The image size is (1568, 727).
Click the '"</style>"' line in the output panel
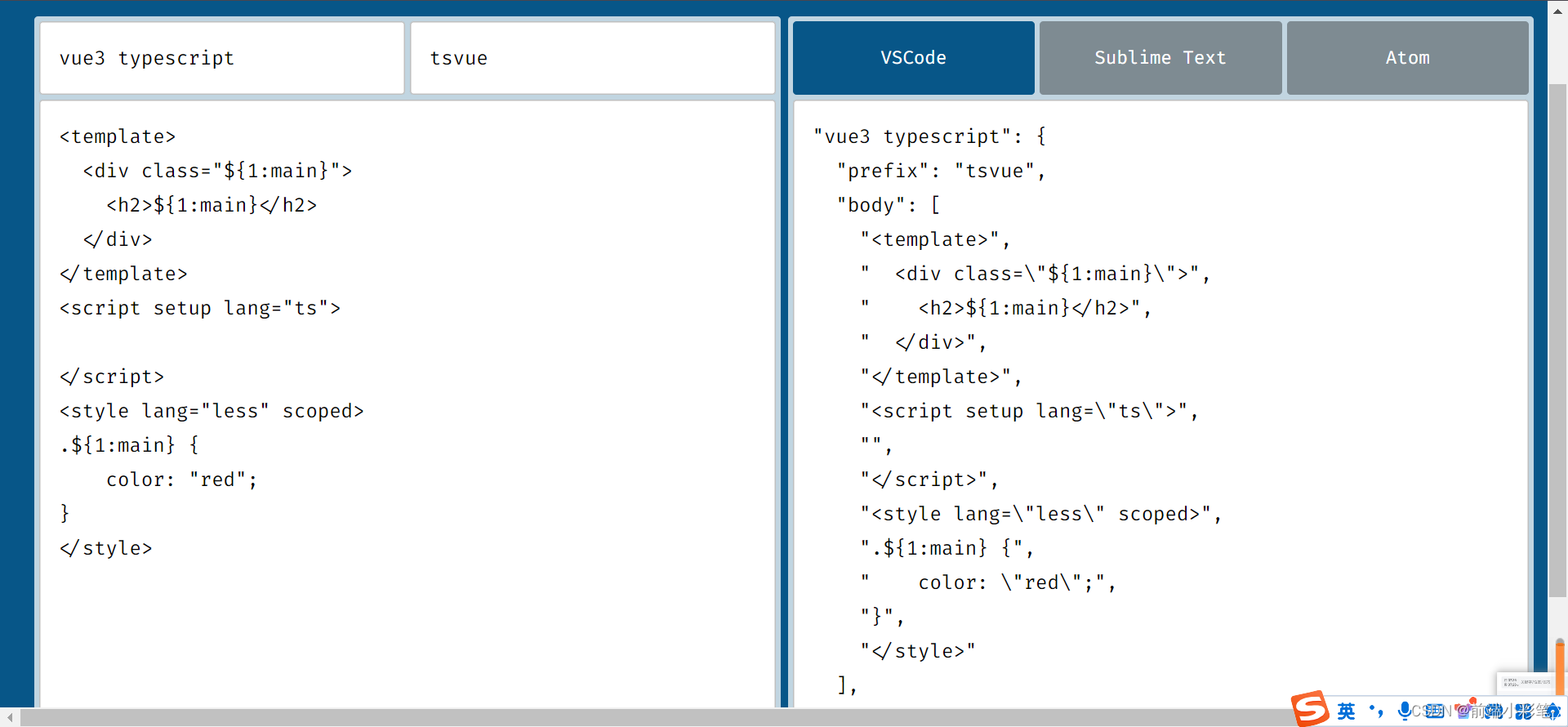[x=918, y=651]
